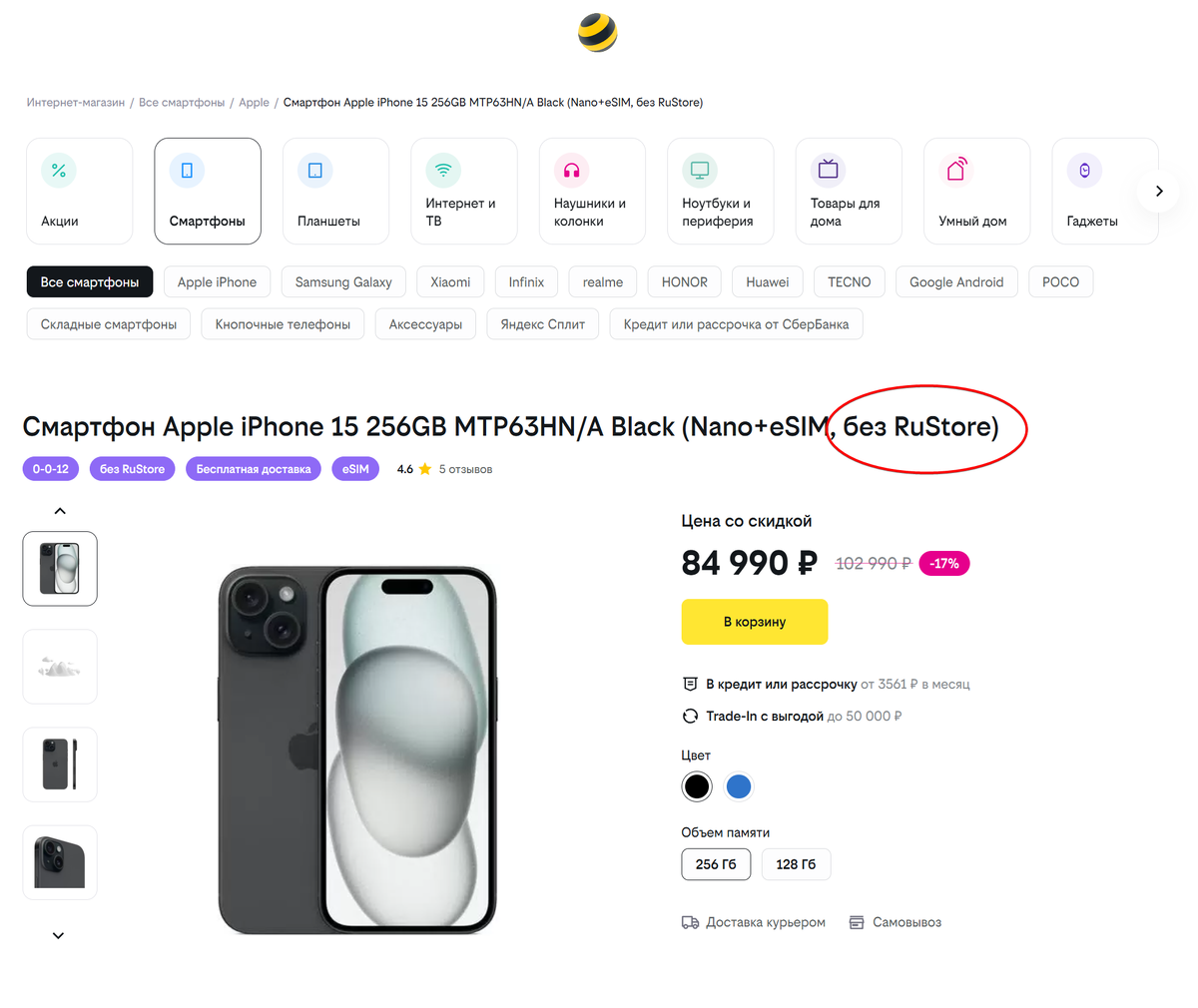Select 128 Гб memory option
This screenshot has height=1008, width=1198.
coord(796,864)
